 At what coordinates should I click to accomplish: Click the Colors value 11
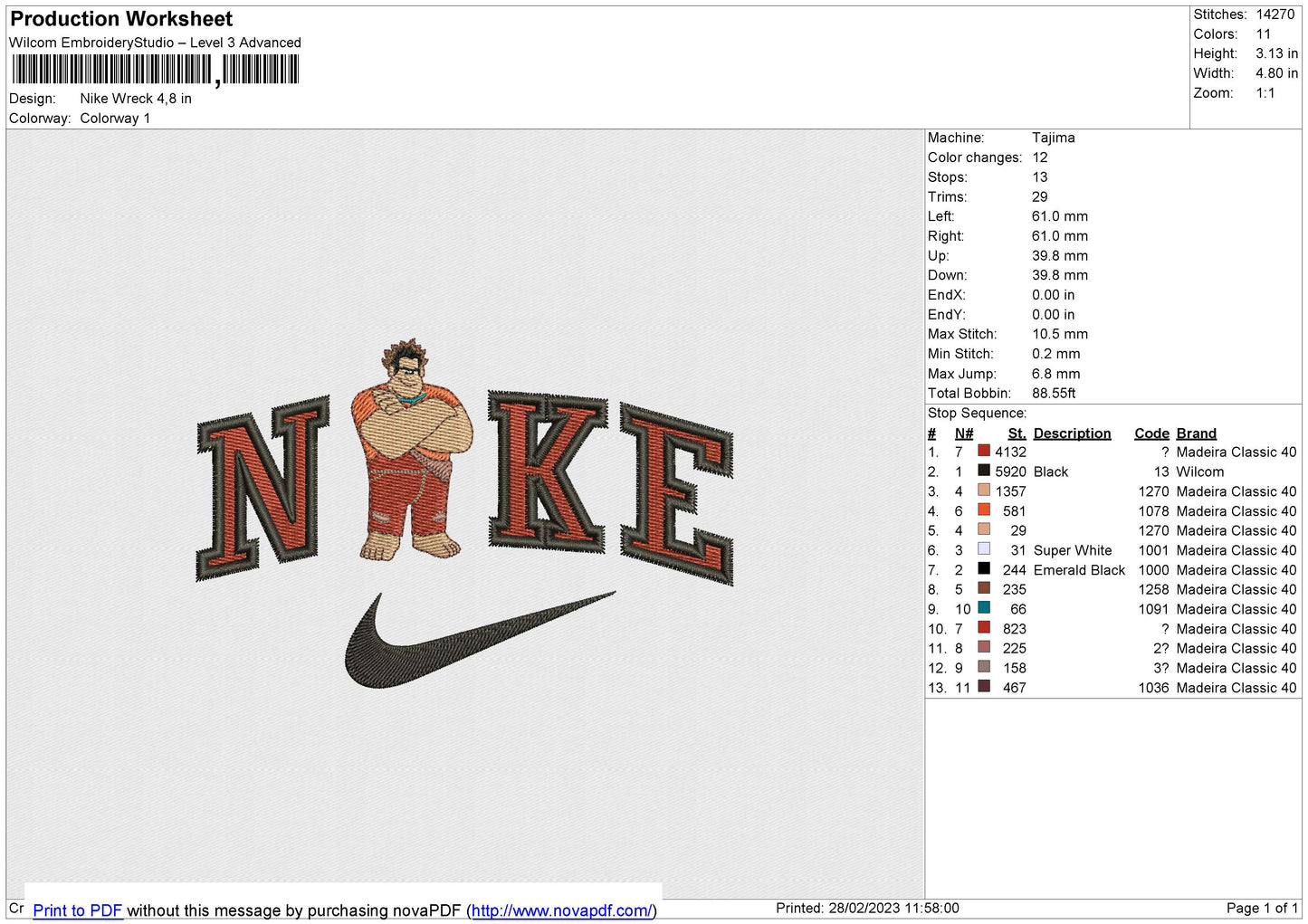pos(1264,34)
